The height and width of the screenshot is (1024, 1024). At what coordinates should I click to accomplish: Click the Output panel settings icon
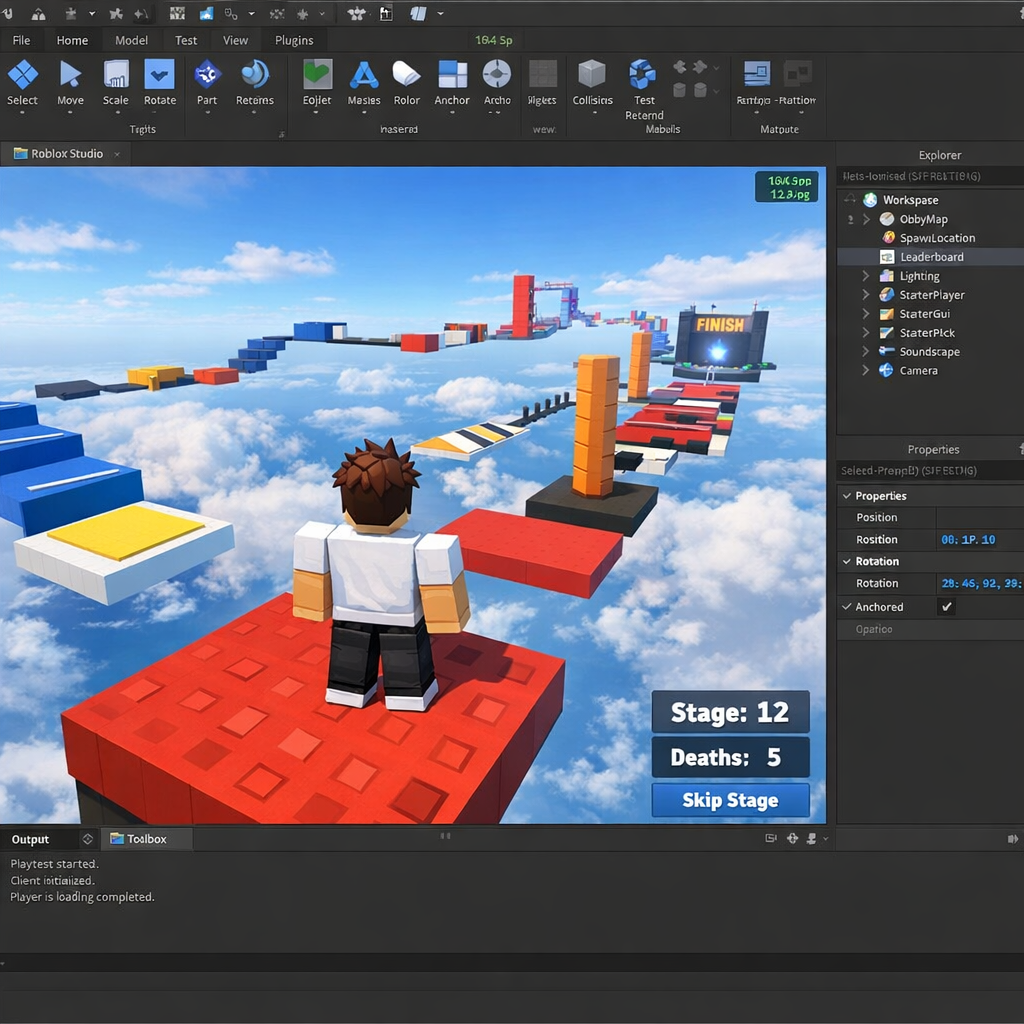coord(88,839)
